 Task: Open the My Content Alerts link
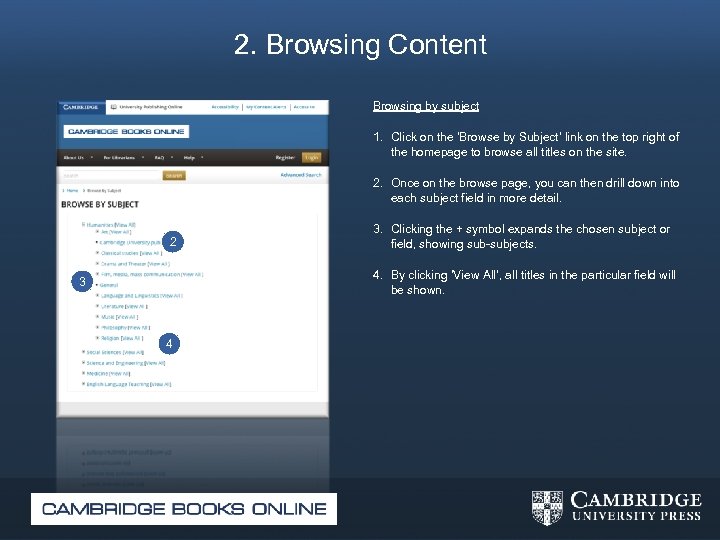click(266, 107)
